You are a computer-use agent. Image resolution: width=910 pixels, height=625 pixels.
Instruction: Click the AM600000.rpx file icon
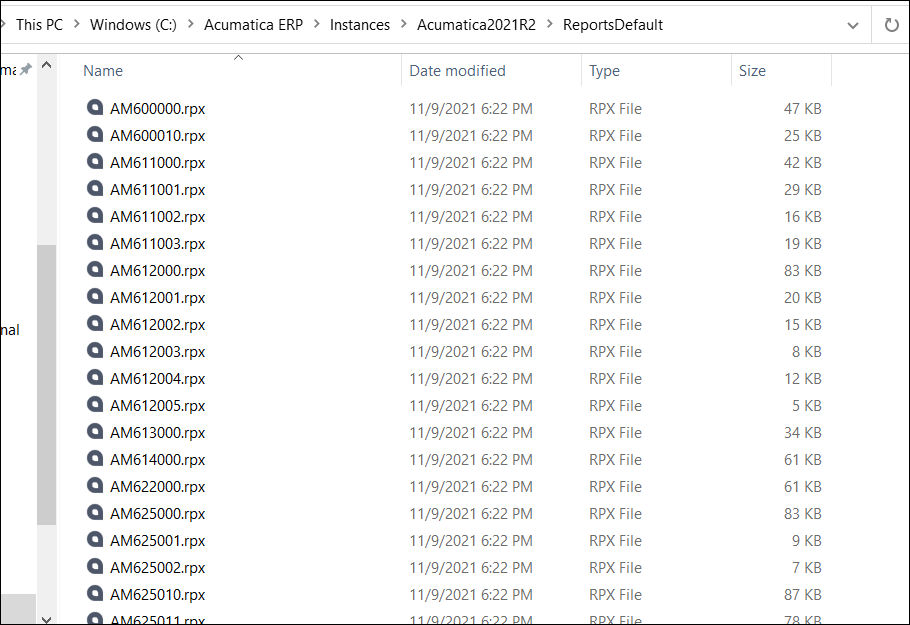click(x=95, y=108)
